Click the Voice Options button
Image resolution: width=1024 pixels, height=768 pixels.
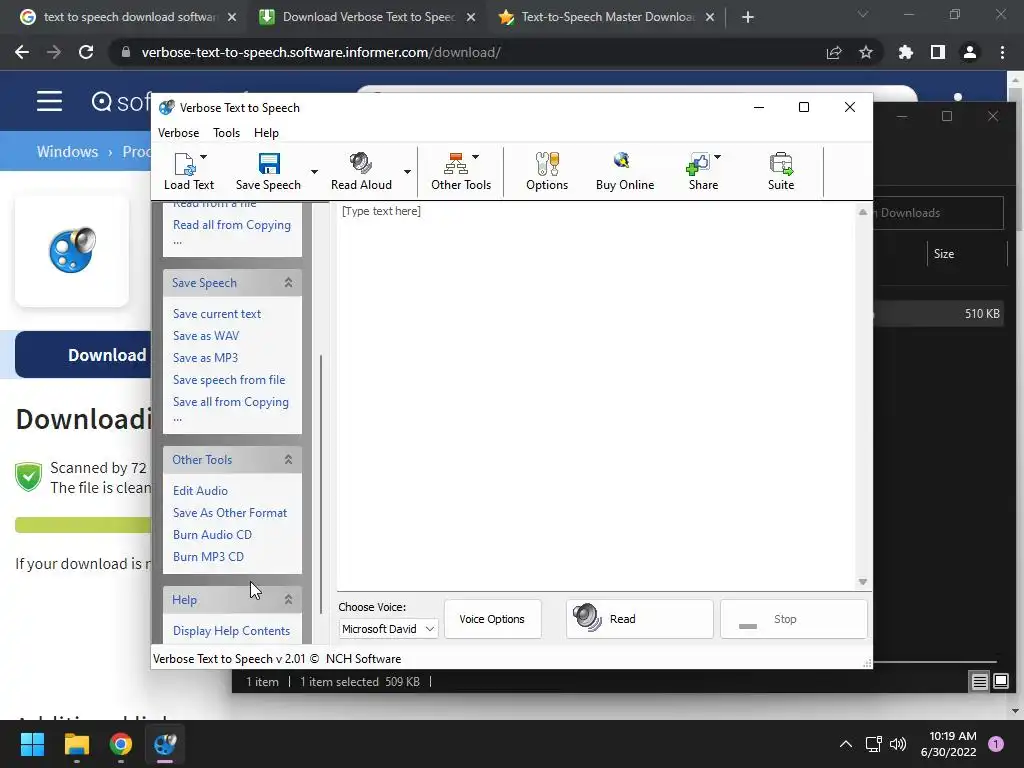(492, 618)
